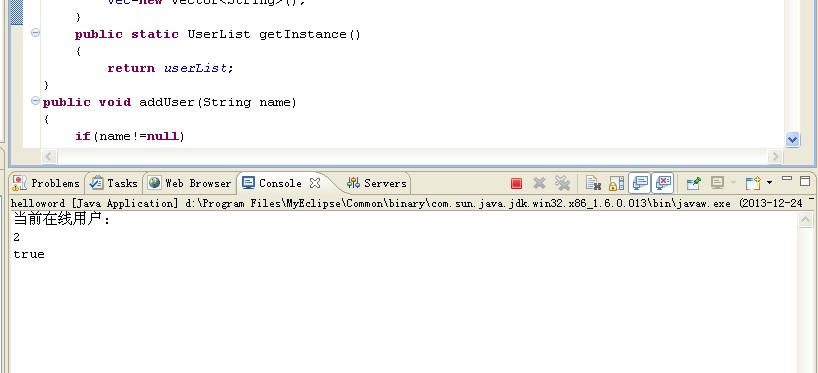Toggle Show Console When Standard Error Changes
Viewport: 818px width, 373px height.
coord(663,183)
